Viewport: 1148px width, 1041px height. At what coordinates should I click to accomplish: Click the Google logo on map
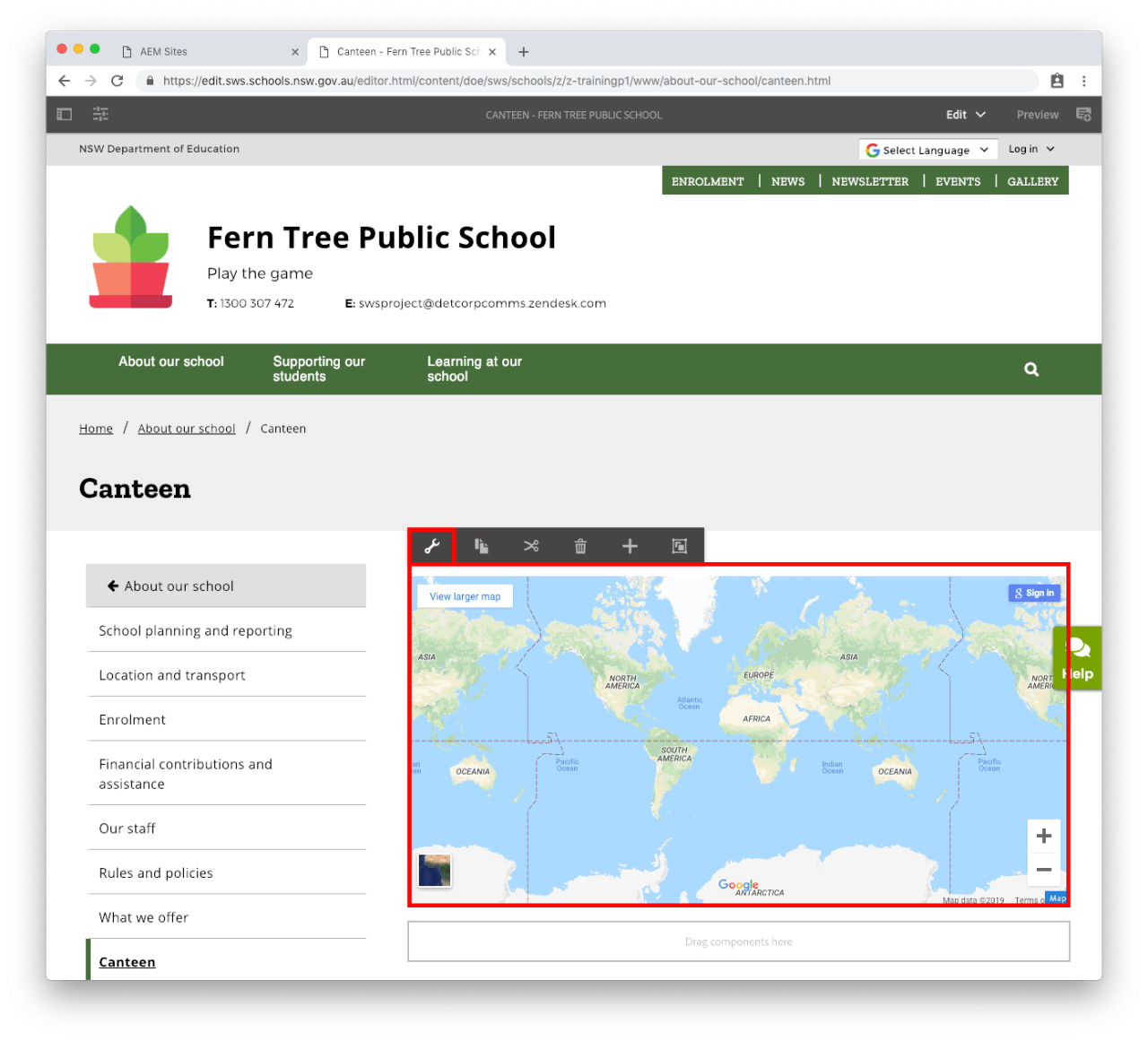tap(738, 884)
